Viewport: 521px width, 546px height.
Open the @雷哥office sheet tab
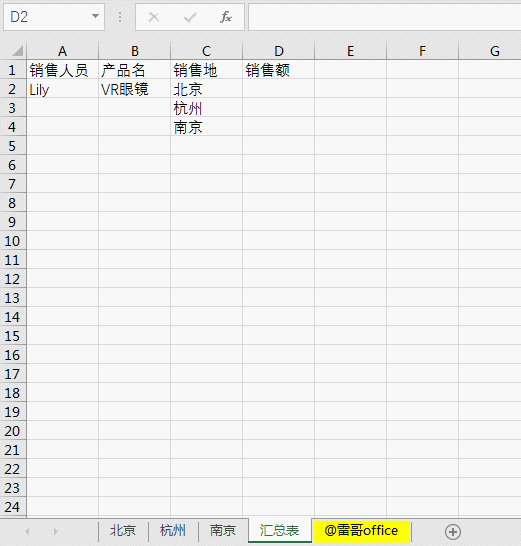(x=361, y=531)
